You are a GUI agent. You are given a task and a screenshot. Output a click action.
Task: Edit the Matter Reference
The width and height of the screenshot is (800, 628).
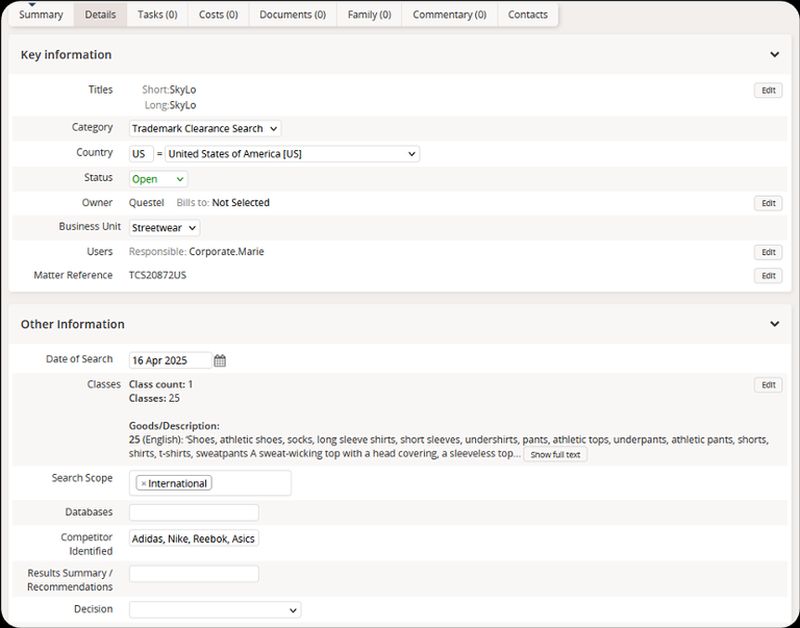coord(767,276)
